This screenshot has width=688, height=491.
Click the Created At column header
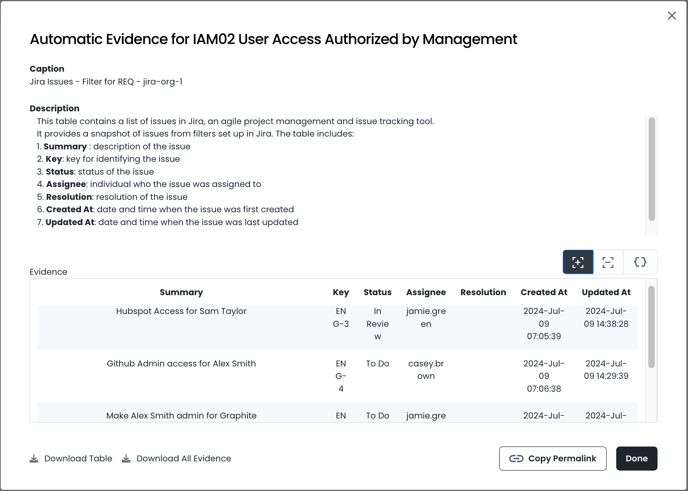tap(543, 292)
